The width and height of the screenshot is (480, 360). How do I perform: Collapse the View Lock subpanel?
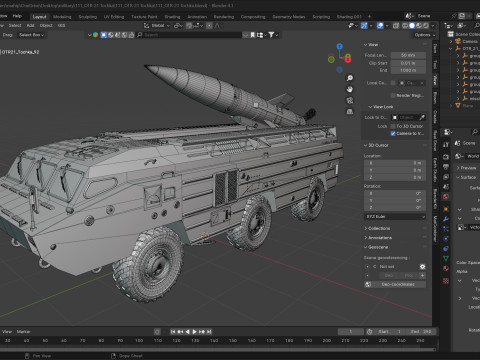coord(381,107)
